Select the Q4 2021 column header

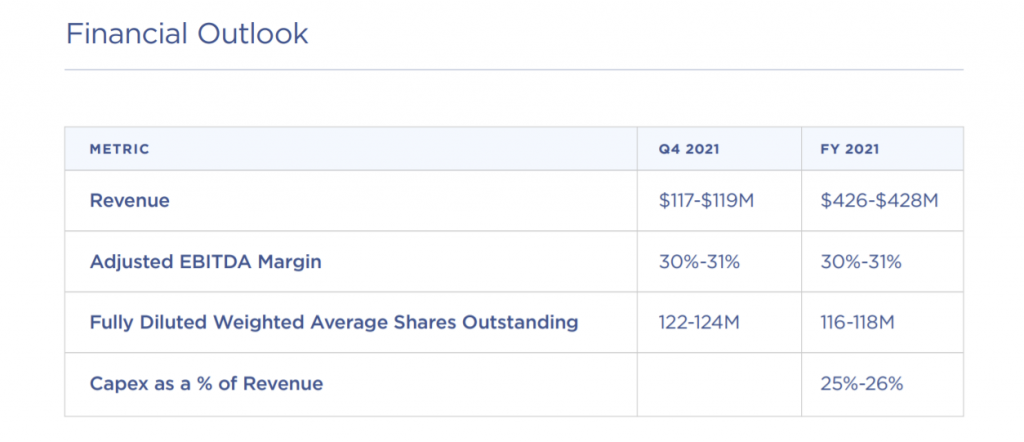click(689, 149)
